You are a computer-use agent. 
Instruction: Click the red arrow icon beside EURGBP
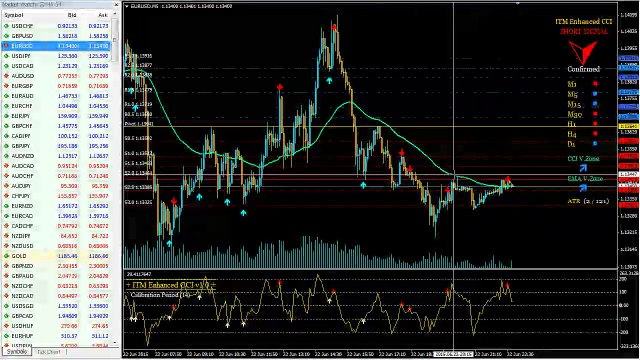[x=7, y=86]
